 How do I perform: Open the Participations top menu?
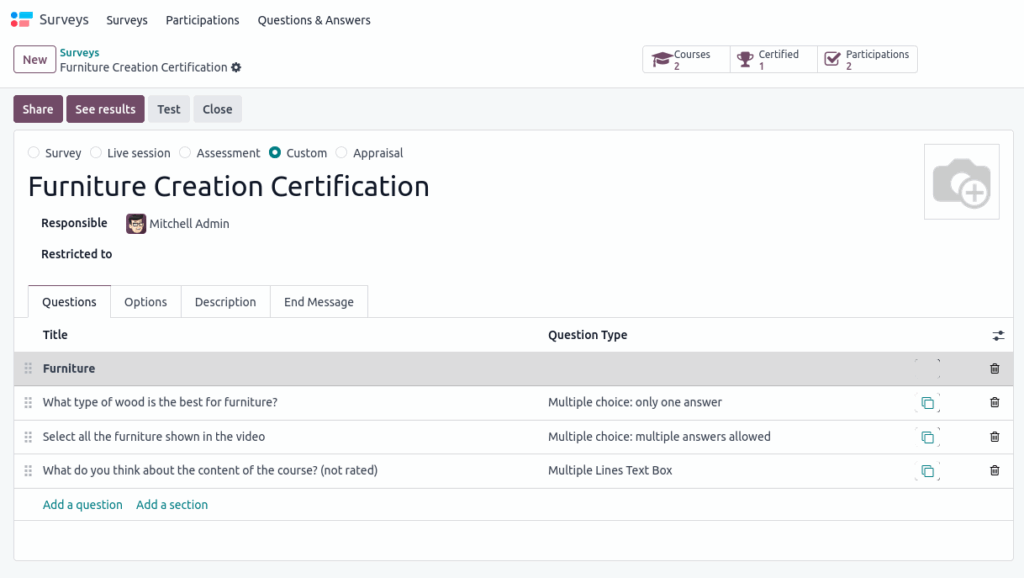(x=202, y=20)
